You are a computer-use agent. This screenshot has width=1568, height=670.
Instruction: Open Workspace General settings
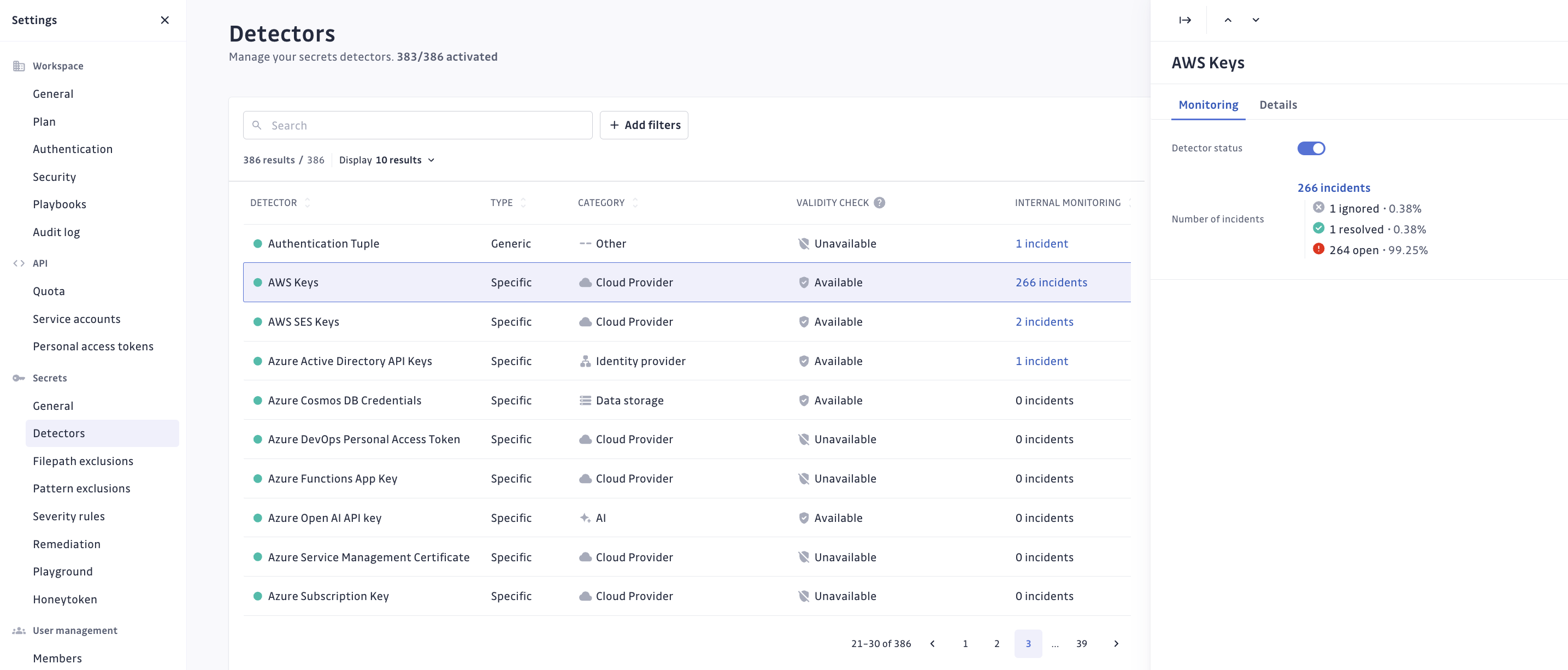53,94
